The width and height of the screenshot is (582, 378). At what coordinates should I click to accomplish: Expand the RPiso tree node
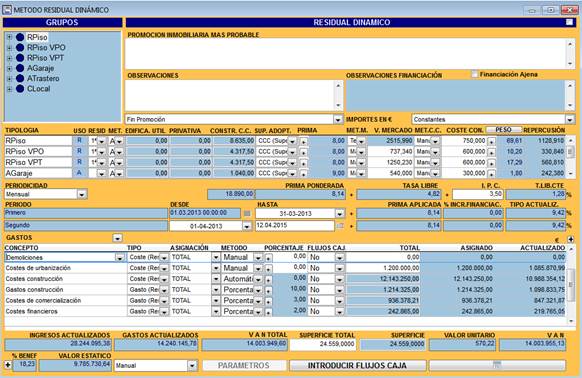click(x=10, y=37)
